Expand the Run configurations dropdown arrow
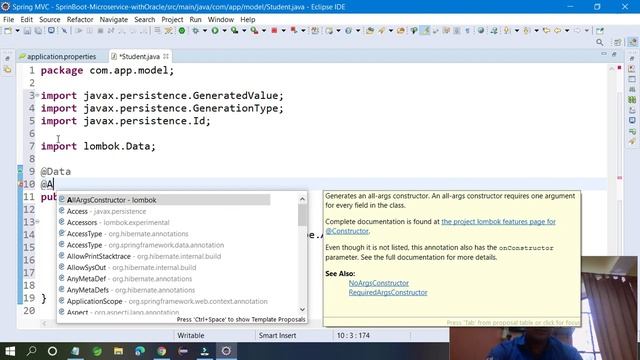This screenshot has width=640, height=360. point(224,31)
